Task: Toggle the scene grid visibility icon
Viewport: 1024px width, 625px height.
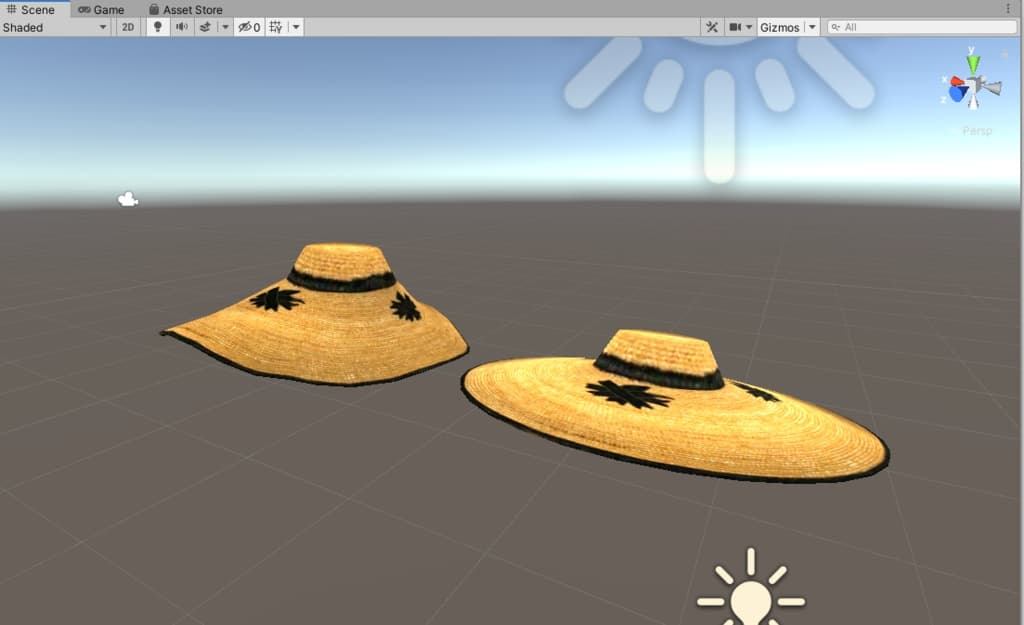Action: (276, 27)
